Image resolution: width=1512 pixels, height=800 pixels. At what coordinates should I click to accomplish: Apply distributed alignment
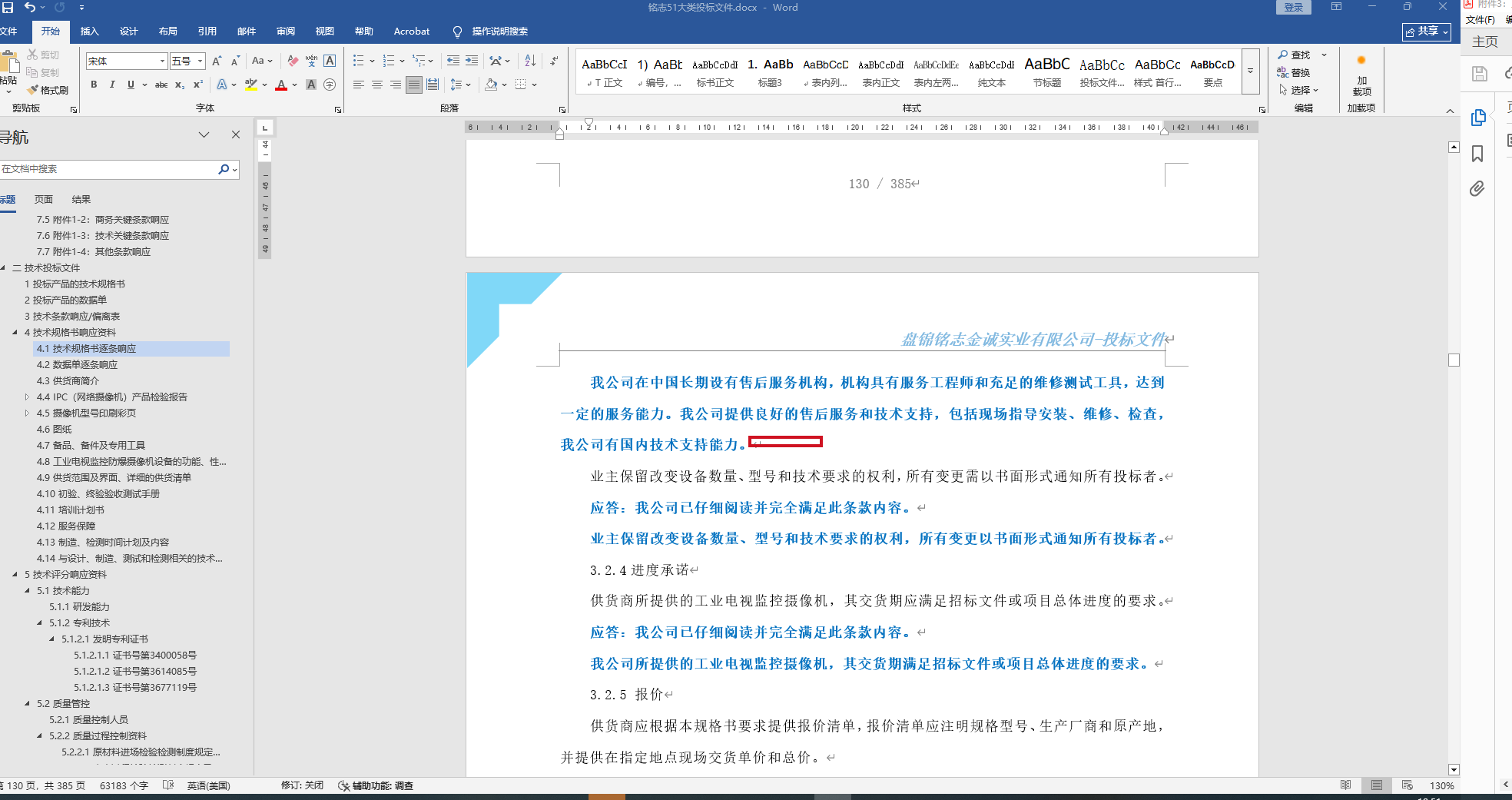coord(433,85)
